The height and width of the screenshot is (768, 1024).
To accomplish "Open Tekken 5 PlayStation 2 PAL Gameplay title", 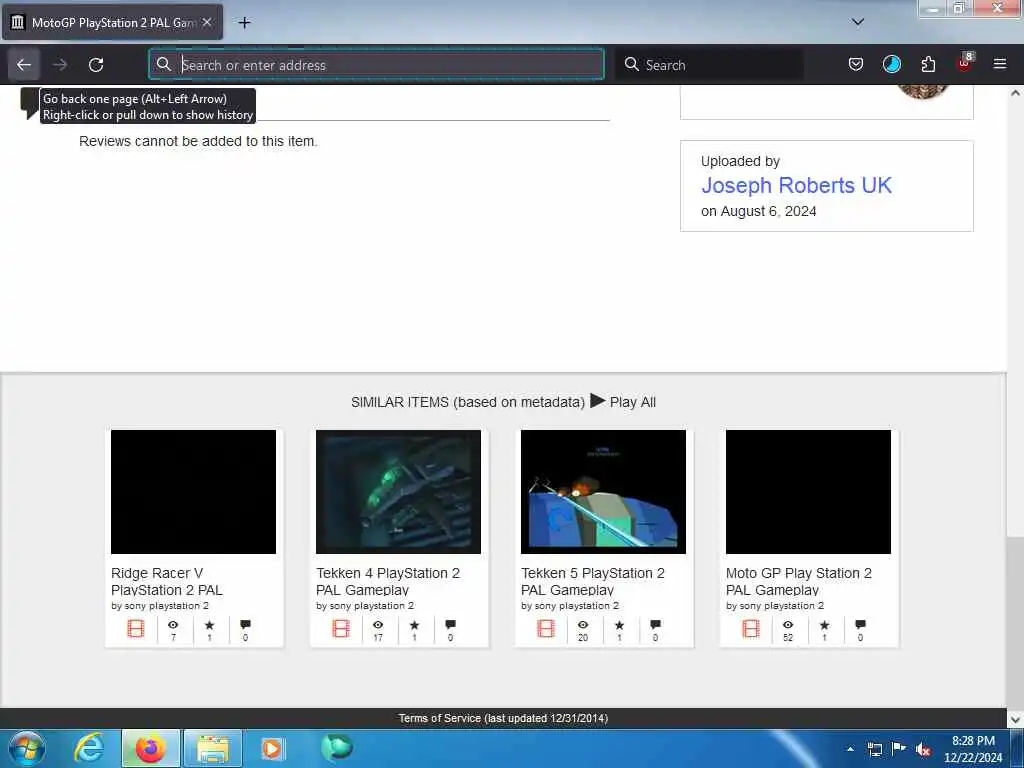I will [x=593, y=581].
